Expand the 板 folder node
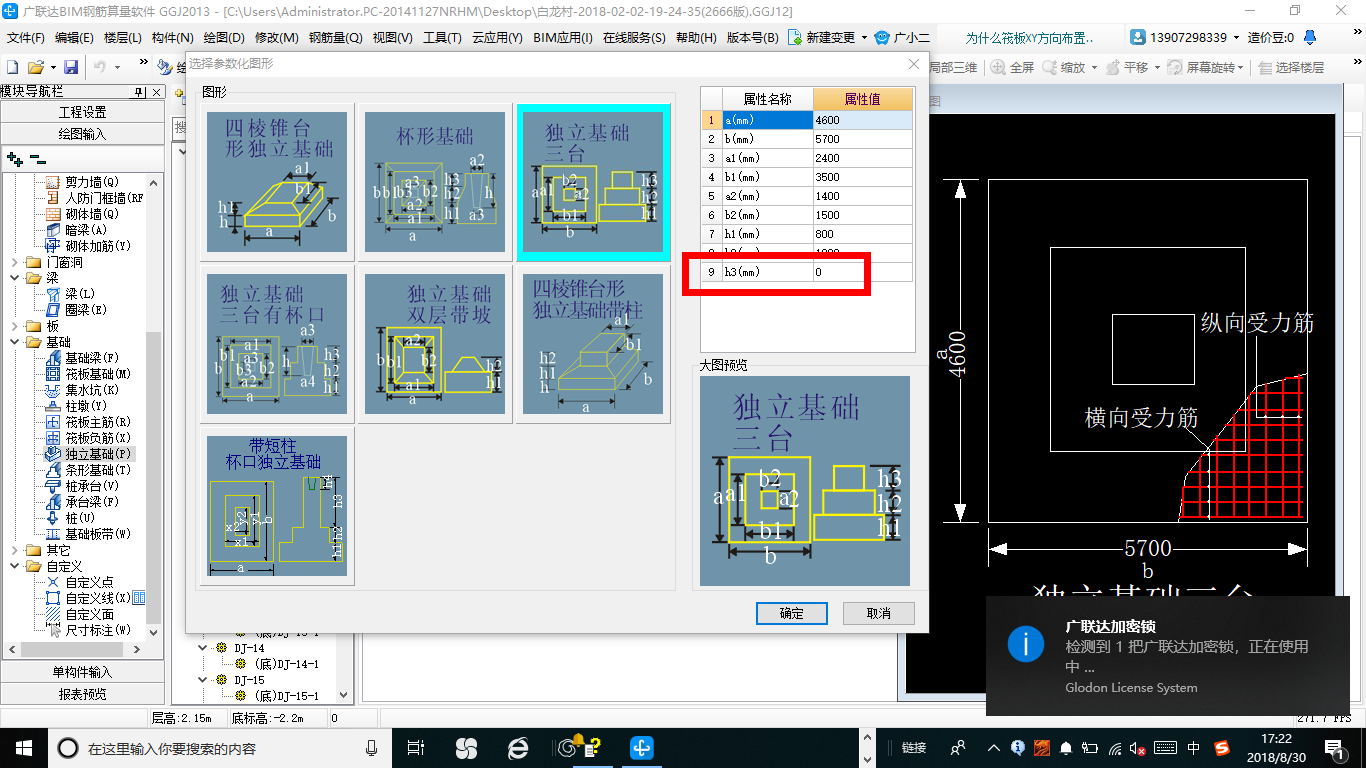 click(14, 326)
